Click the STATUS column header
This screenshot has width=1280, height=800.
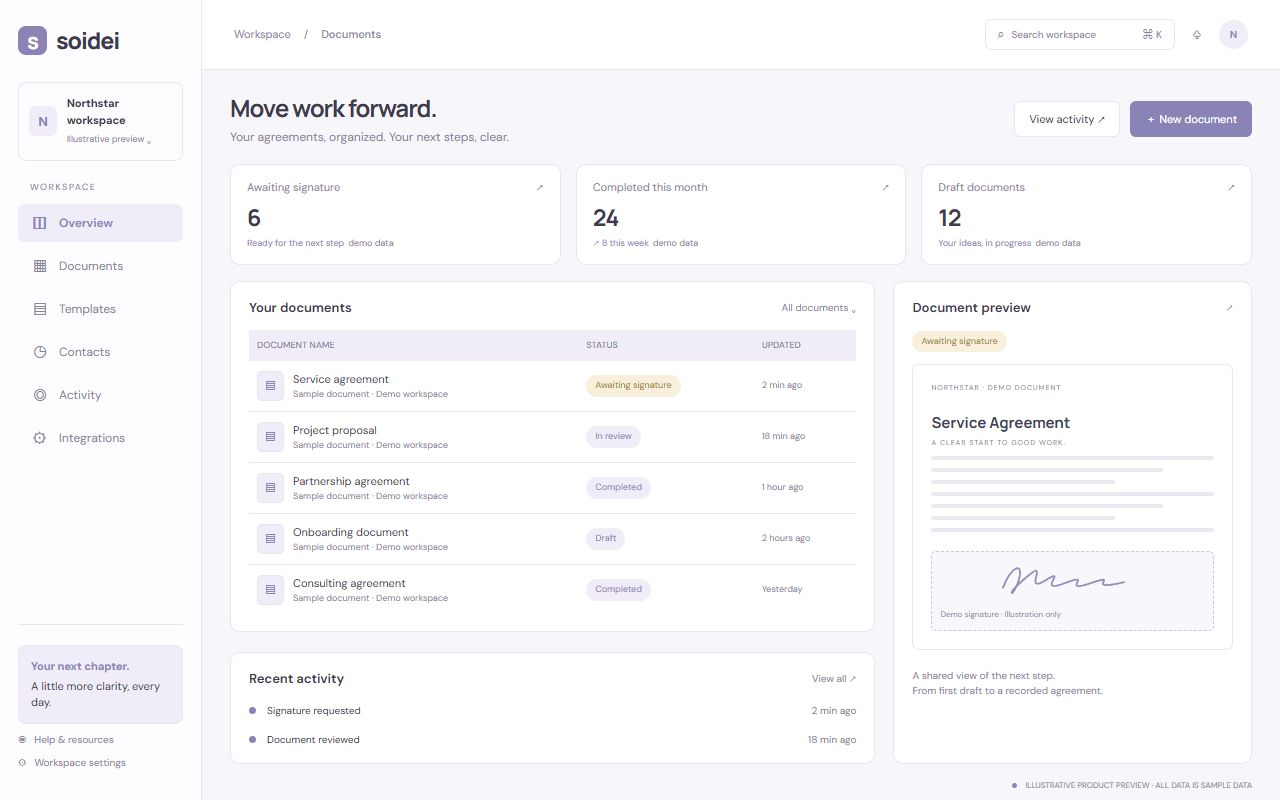(x=602, y=345)
